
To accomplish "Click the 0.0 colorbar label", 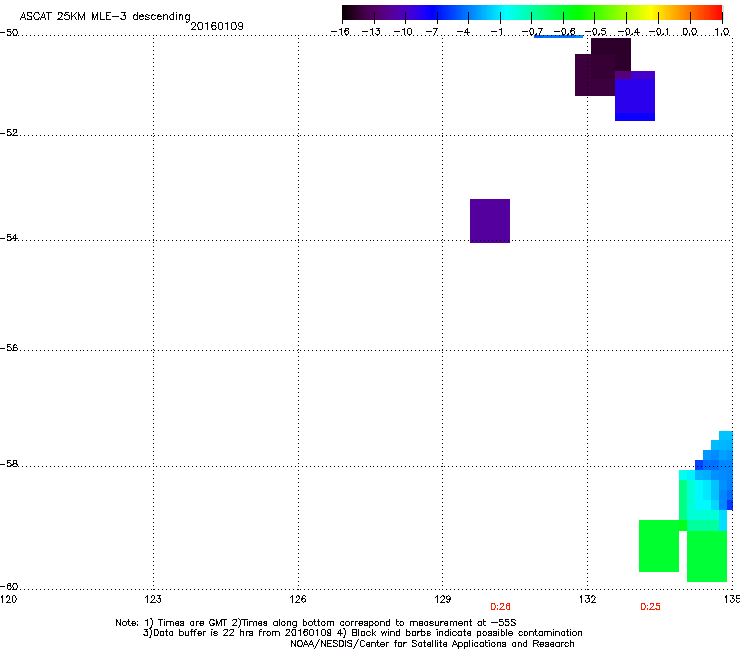I will click(690, 32).
